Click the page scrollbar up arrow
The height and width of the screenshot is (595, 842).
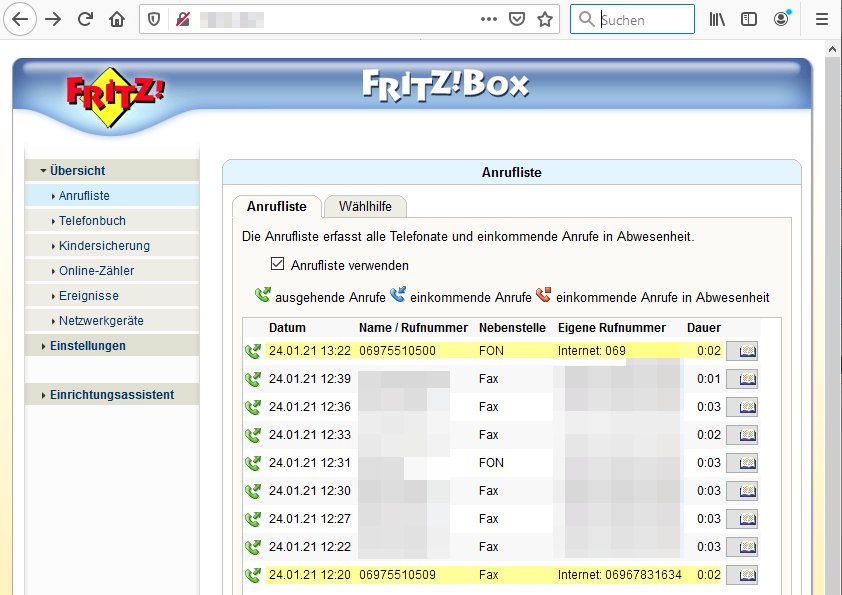click(x=832, y=49)
